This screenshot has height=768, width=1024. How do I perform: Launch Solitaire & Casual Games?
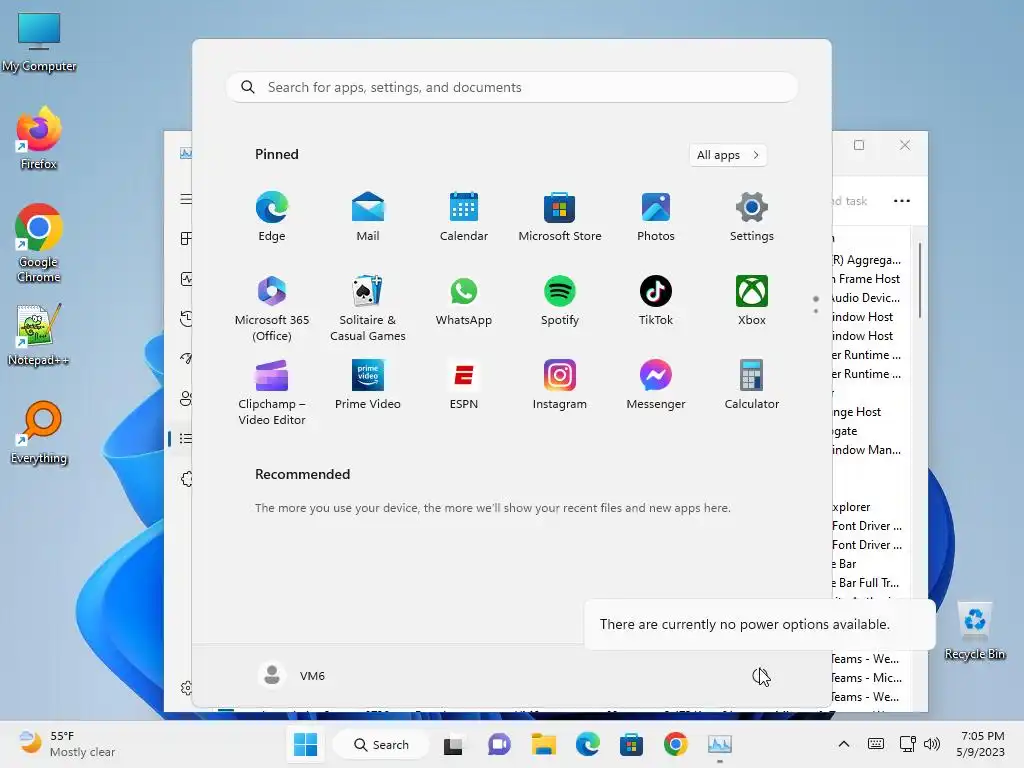(368, 309)
